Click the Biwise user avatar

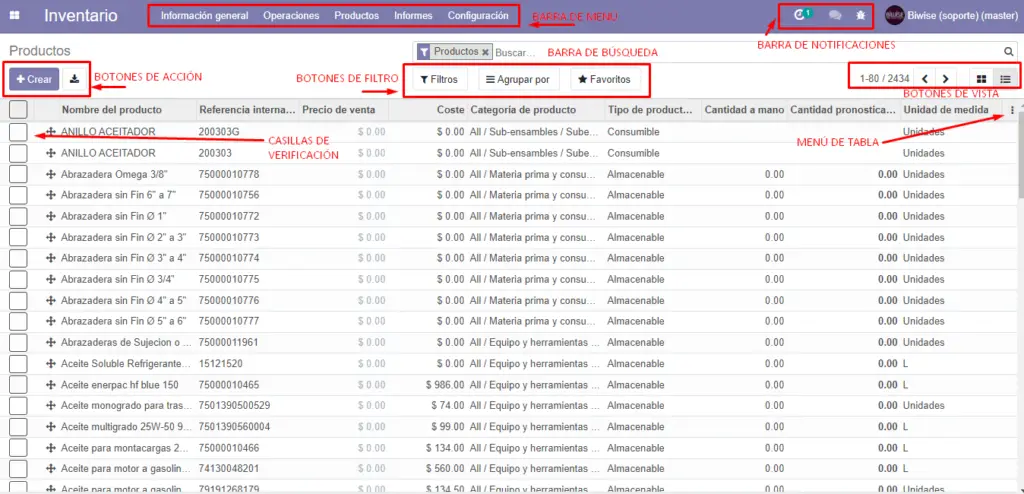pyautogui.click(x=894, y=16)
